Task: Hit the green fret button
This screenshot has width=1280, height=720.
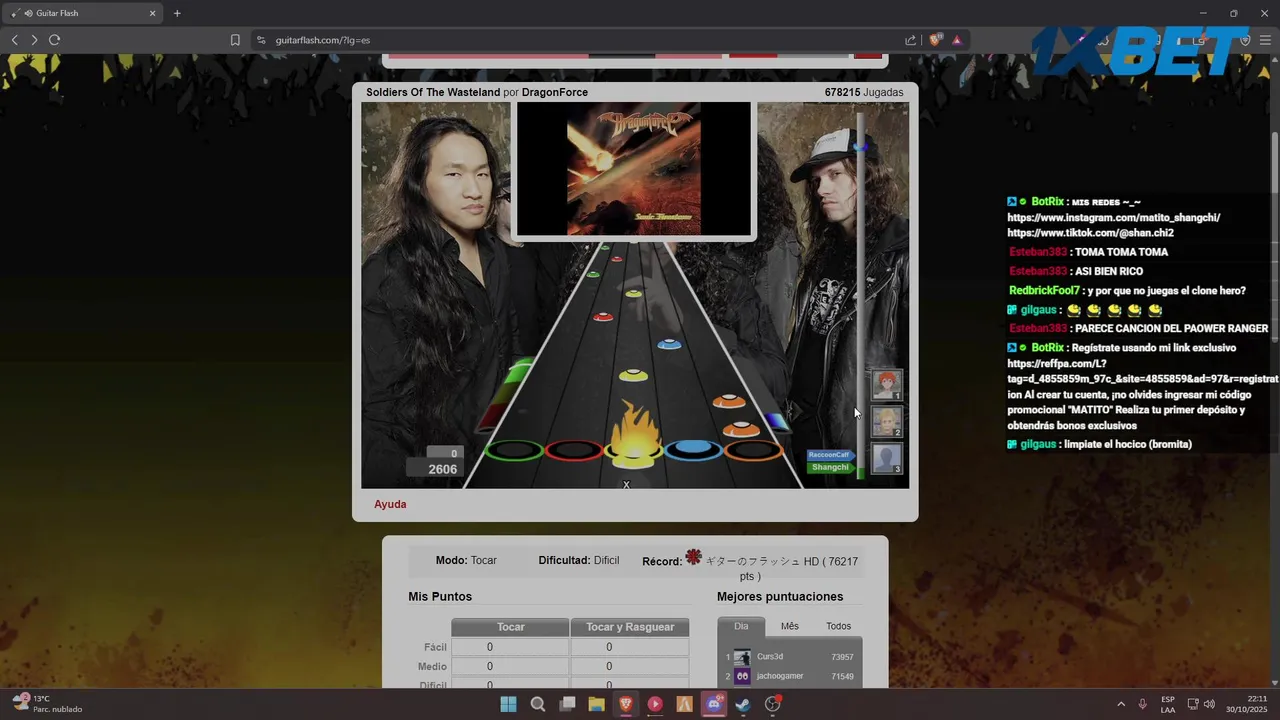Action: point(514,451)
